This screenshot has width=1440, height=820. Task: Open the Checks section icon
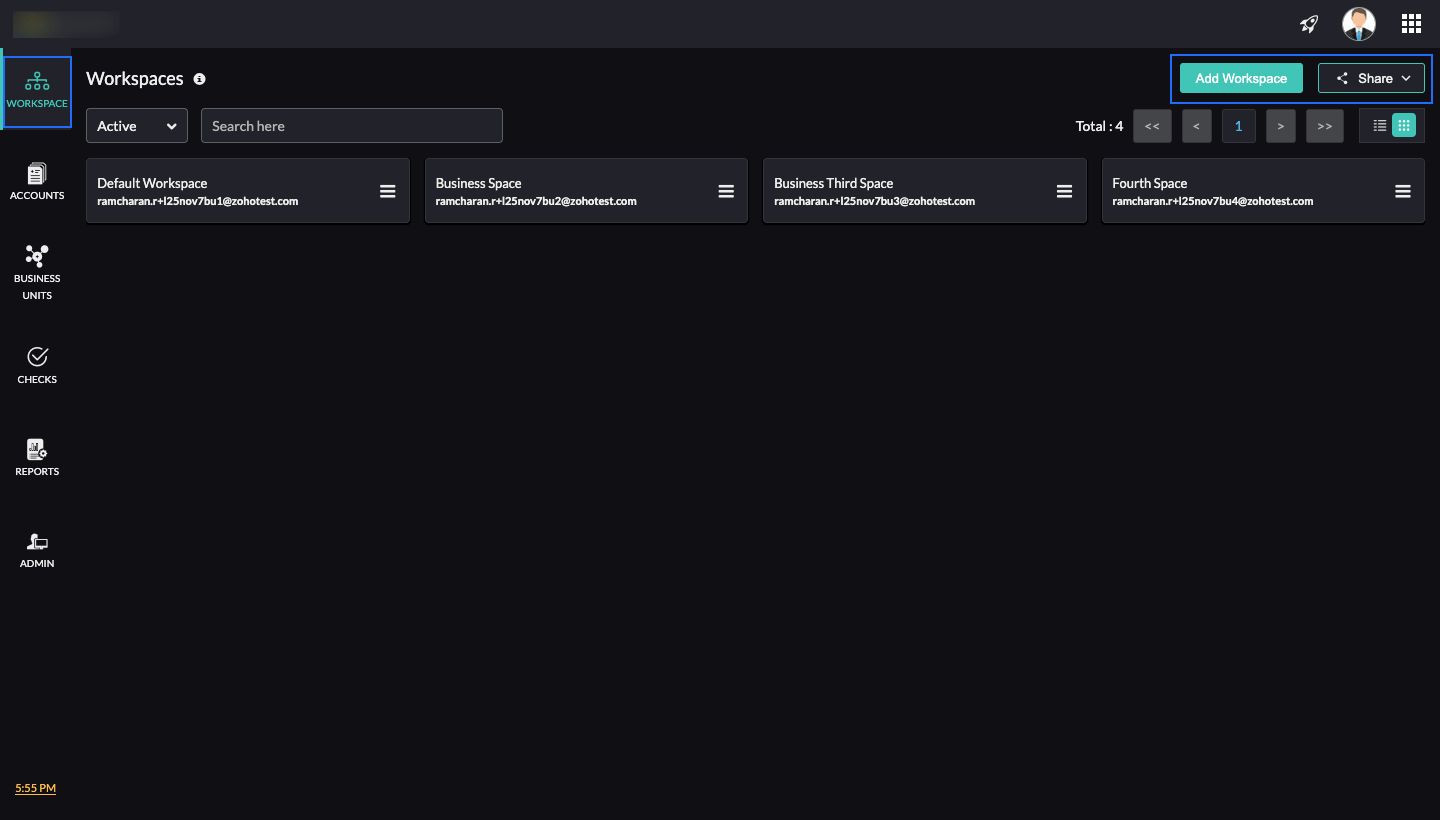tap(37, 357)
